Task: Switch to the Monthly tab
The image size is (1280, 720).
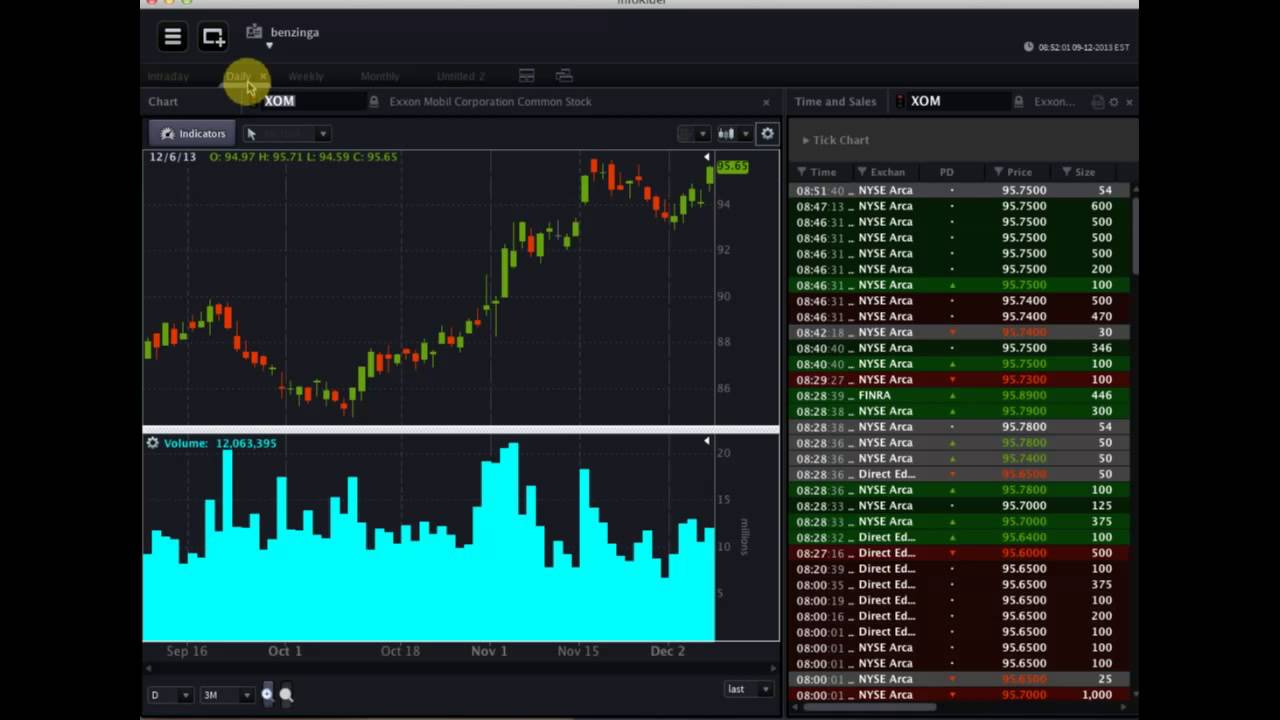Action: [x=379, y=76]
